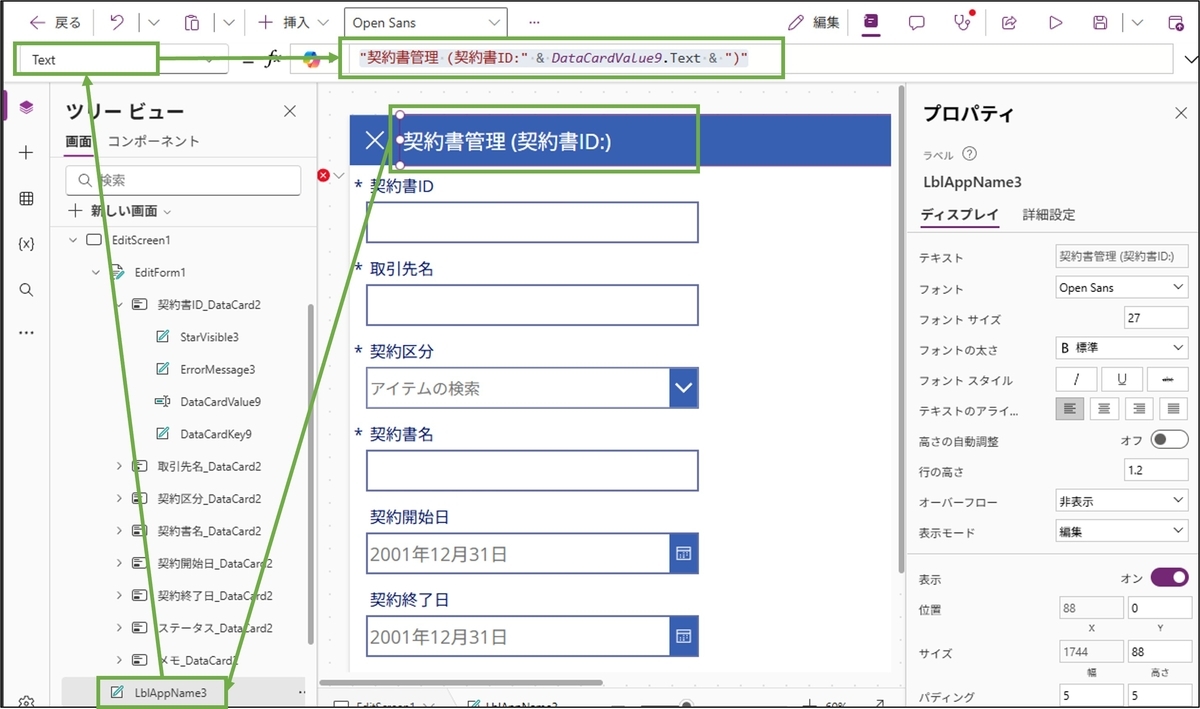
Task: Select DataCardValue9 in the tree
Action: 220,401
